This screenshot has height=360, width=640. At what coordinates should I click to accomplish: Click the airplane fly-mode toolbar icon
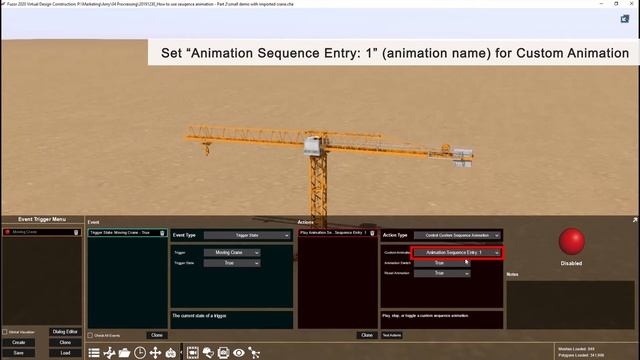109,353
